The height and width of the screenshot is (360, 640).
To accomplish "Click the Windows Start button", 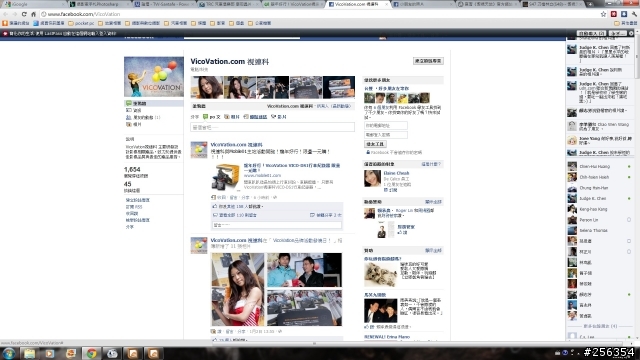I will click(x=9, y=353).
